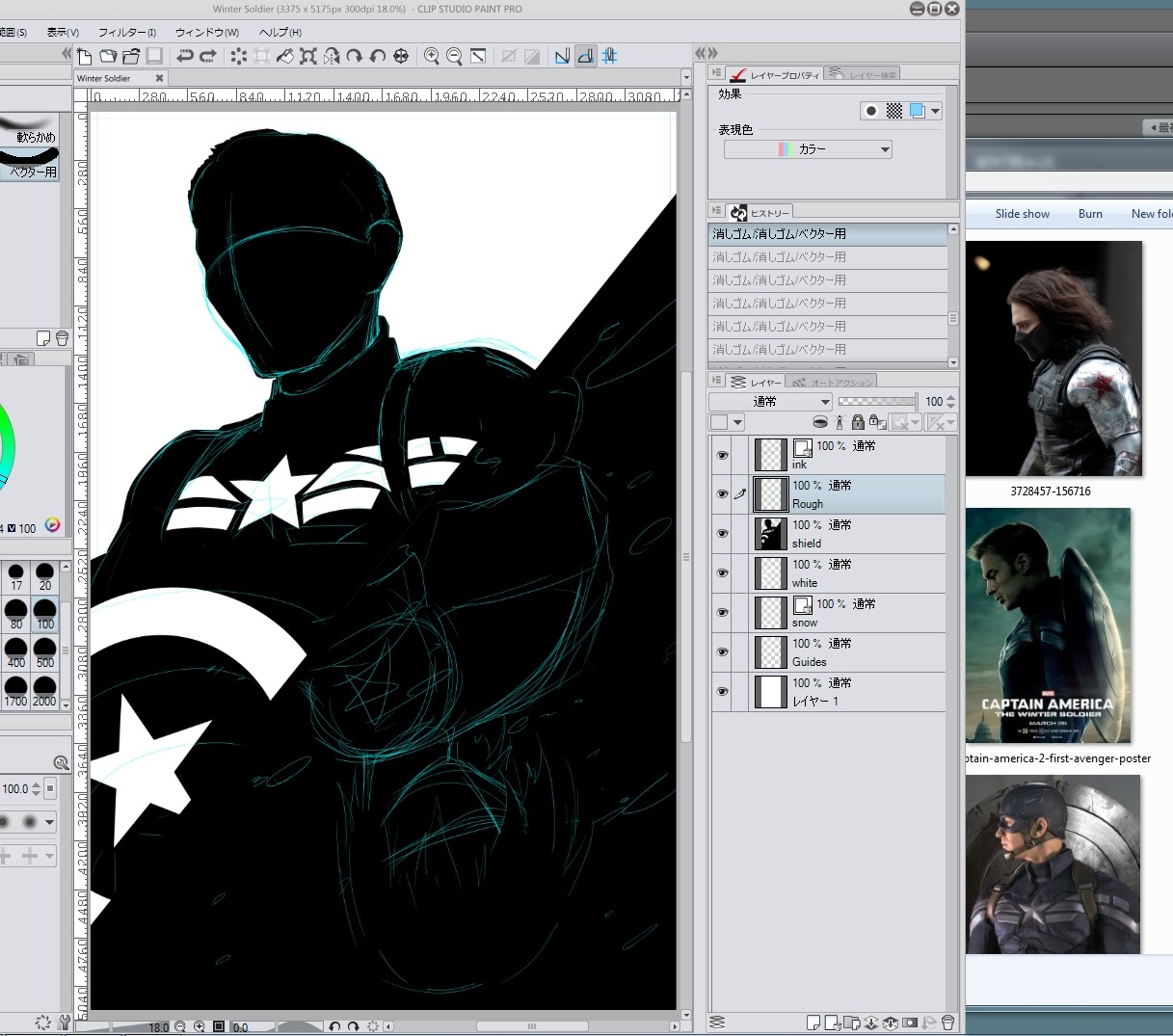Click the Fit to screen toolbar icon
Viewport: 1173px width, 1036px height.
pos(478,57)
